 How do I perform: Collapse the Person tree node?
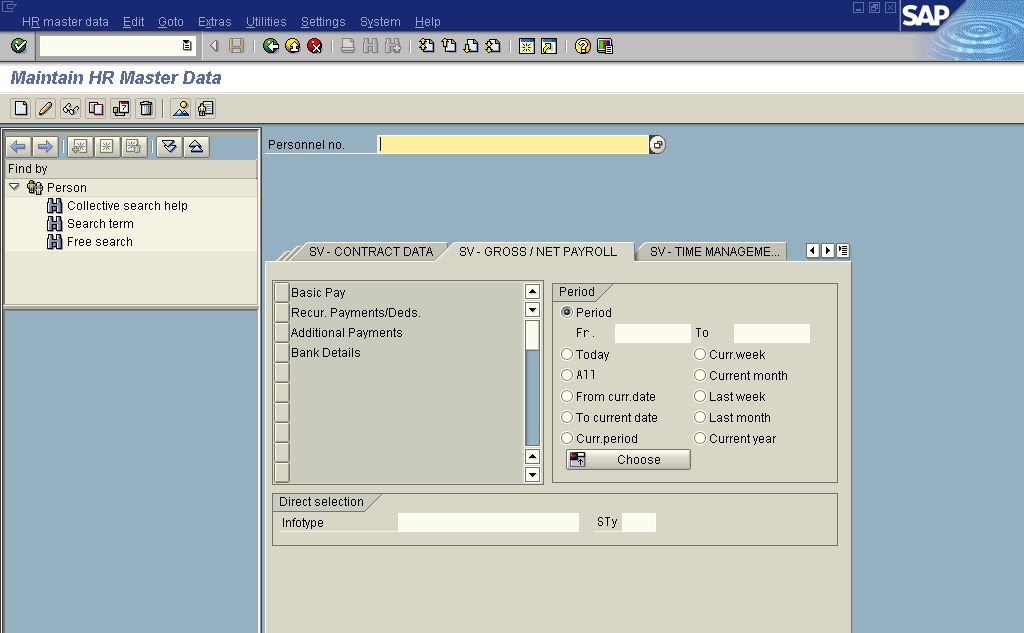click(x=14, y=187)
